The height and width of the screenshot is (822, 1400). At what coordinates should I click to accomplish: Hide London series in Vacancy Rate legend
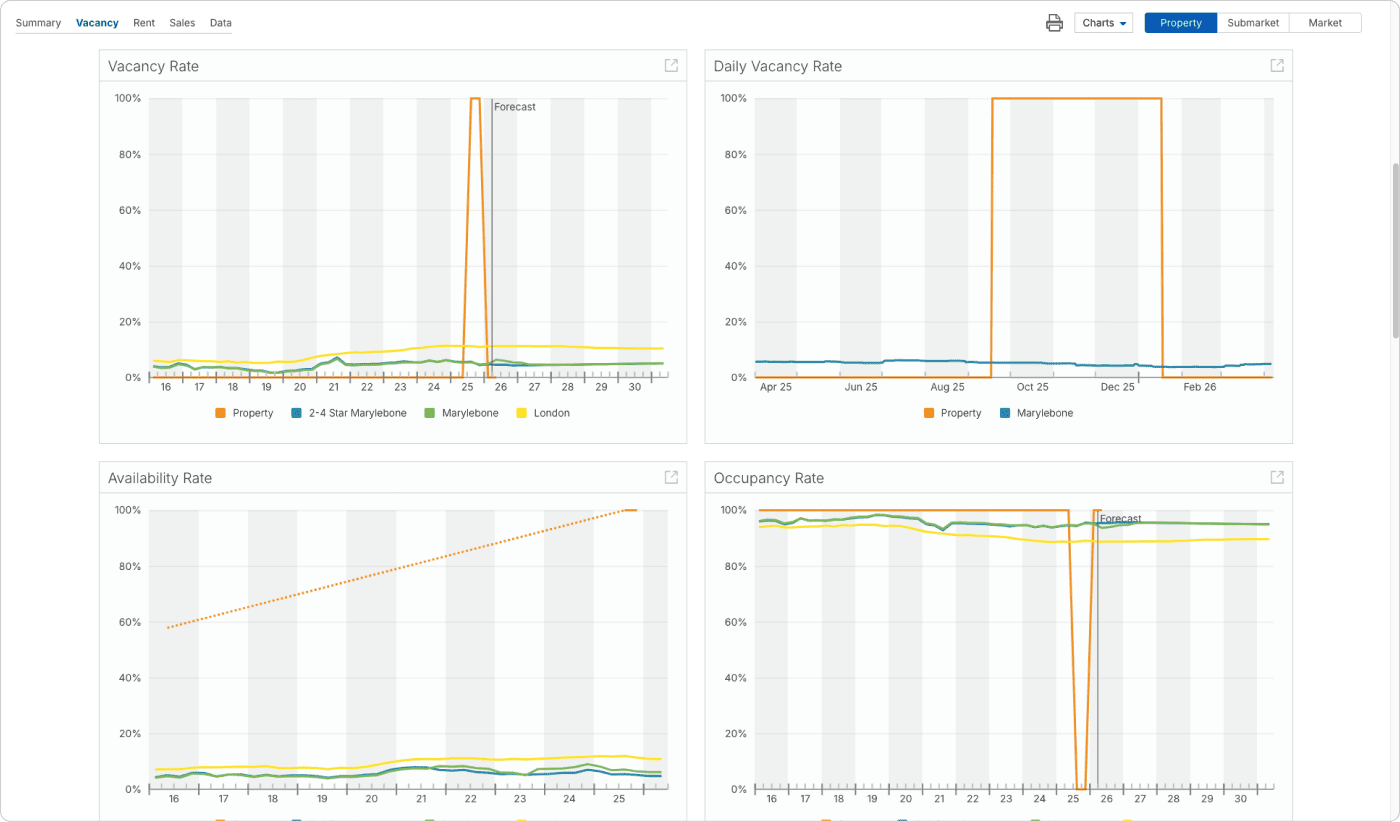pyautogui.click(x=543, y=413)
